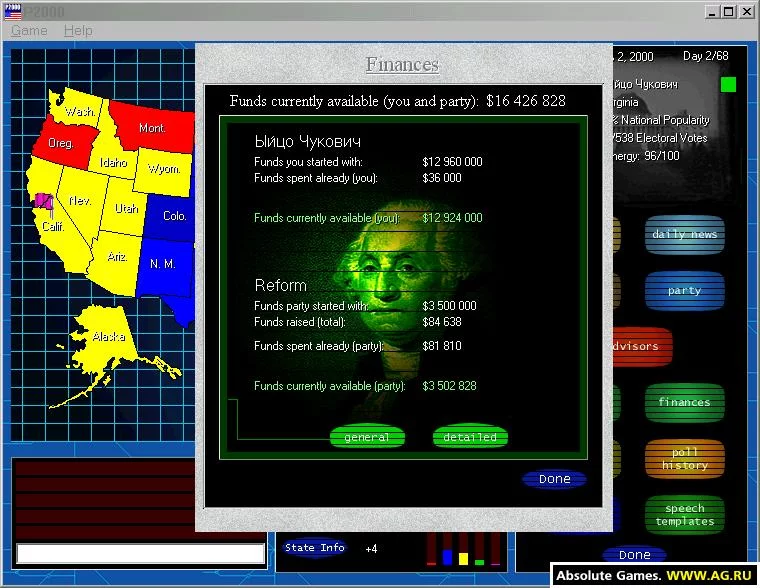The image size is (760, 588).
Task: Select Nevada on the map
Action: click(x=80, y=200)
